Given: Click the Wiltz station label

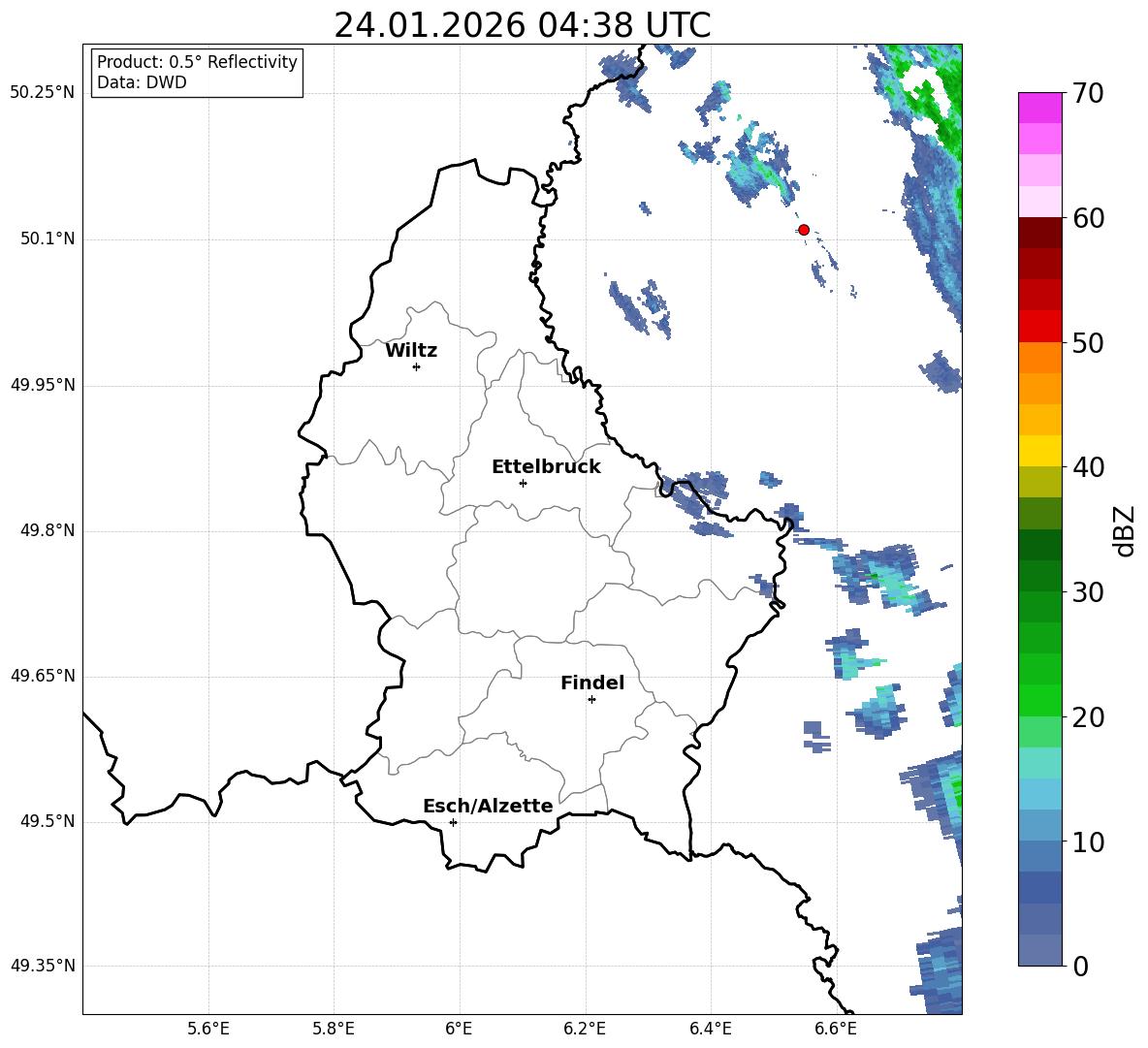Looking at the screenshot, I should click(411, 351).
